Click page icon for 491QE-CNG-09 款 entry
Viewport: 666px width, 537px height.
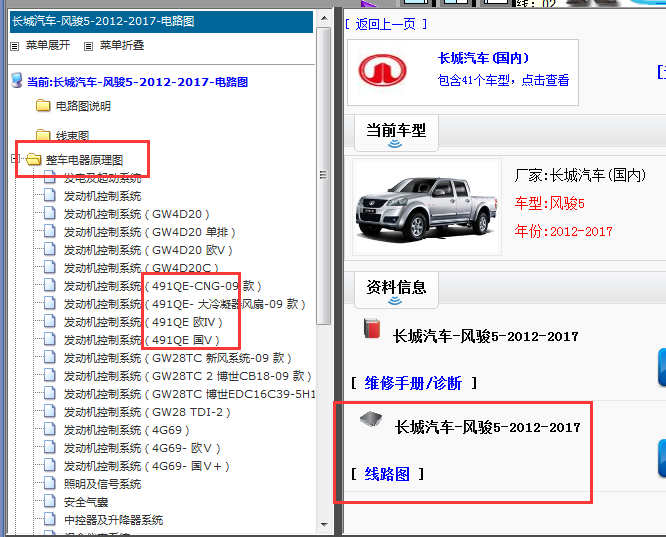[x=50, y=285]
